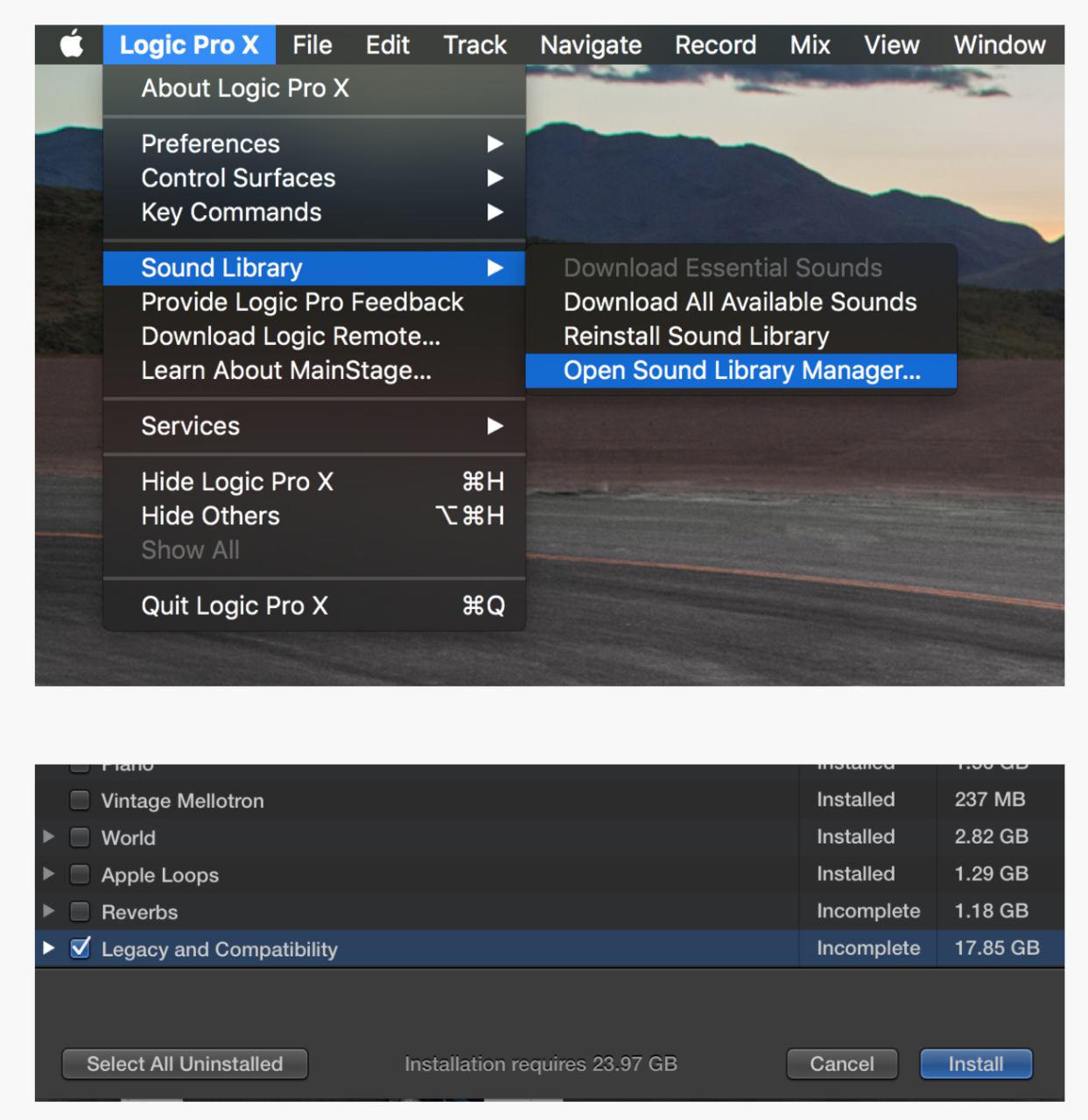The height and width of the screenshot is (1120, 1088).
Task: Open the Mix menu
Action: point(810,45)
